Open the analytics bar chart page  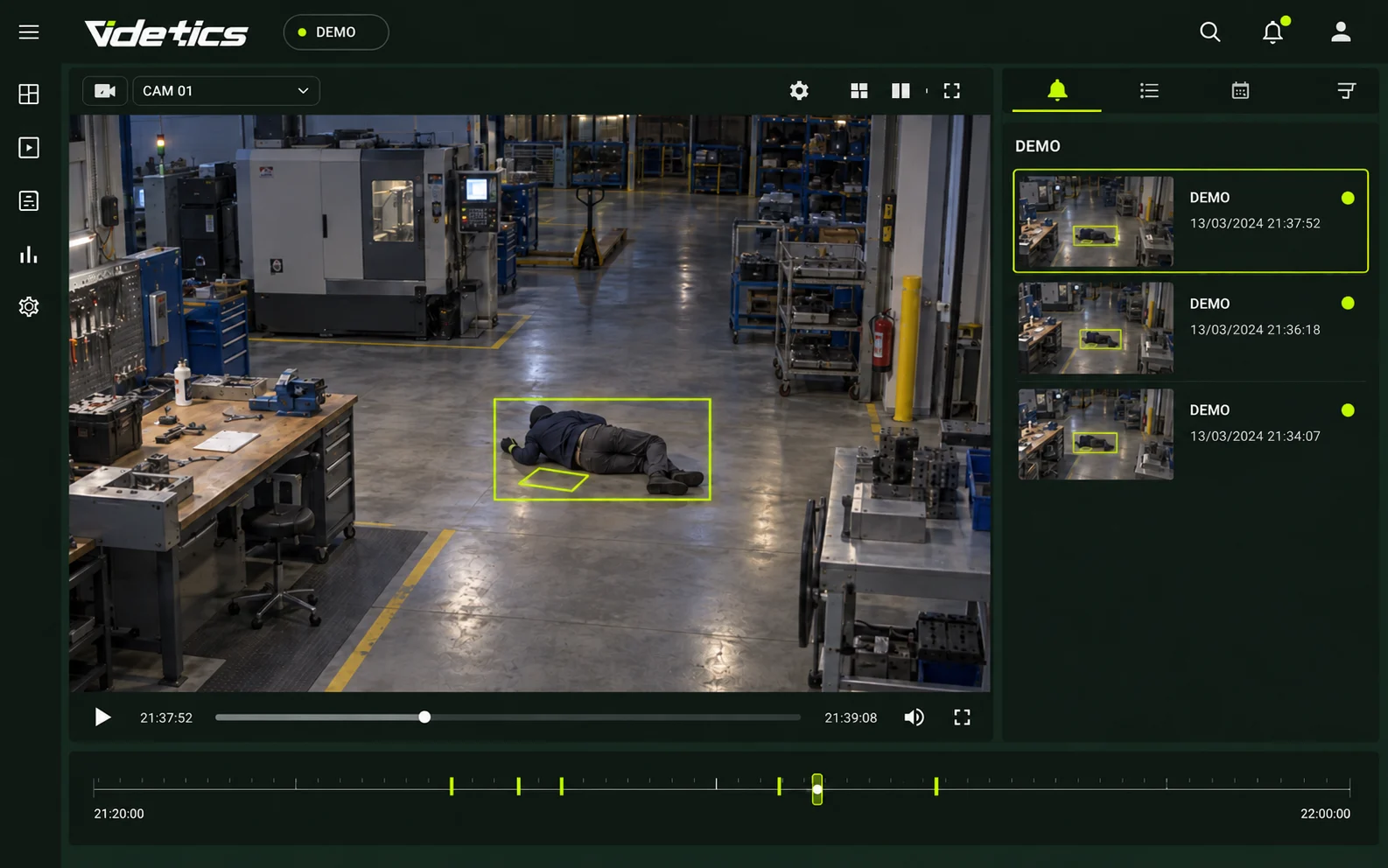pos(29,255)
